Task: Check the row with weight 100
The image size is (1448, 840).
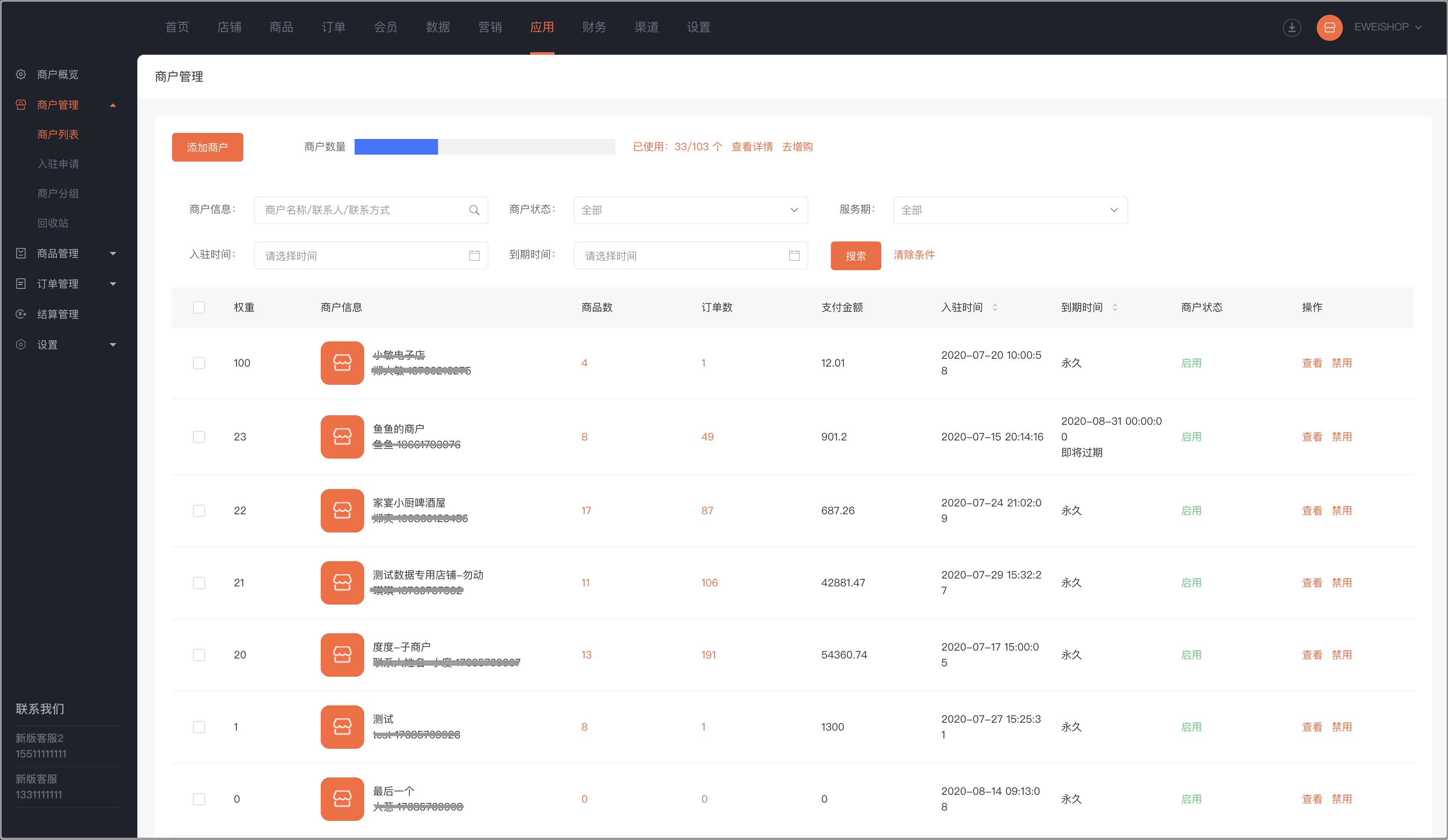Action: 199,363
